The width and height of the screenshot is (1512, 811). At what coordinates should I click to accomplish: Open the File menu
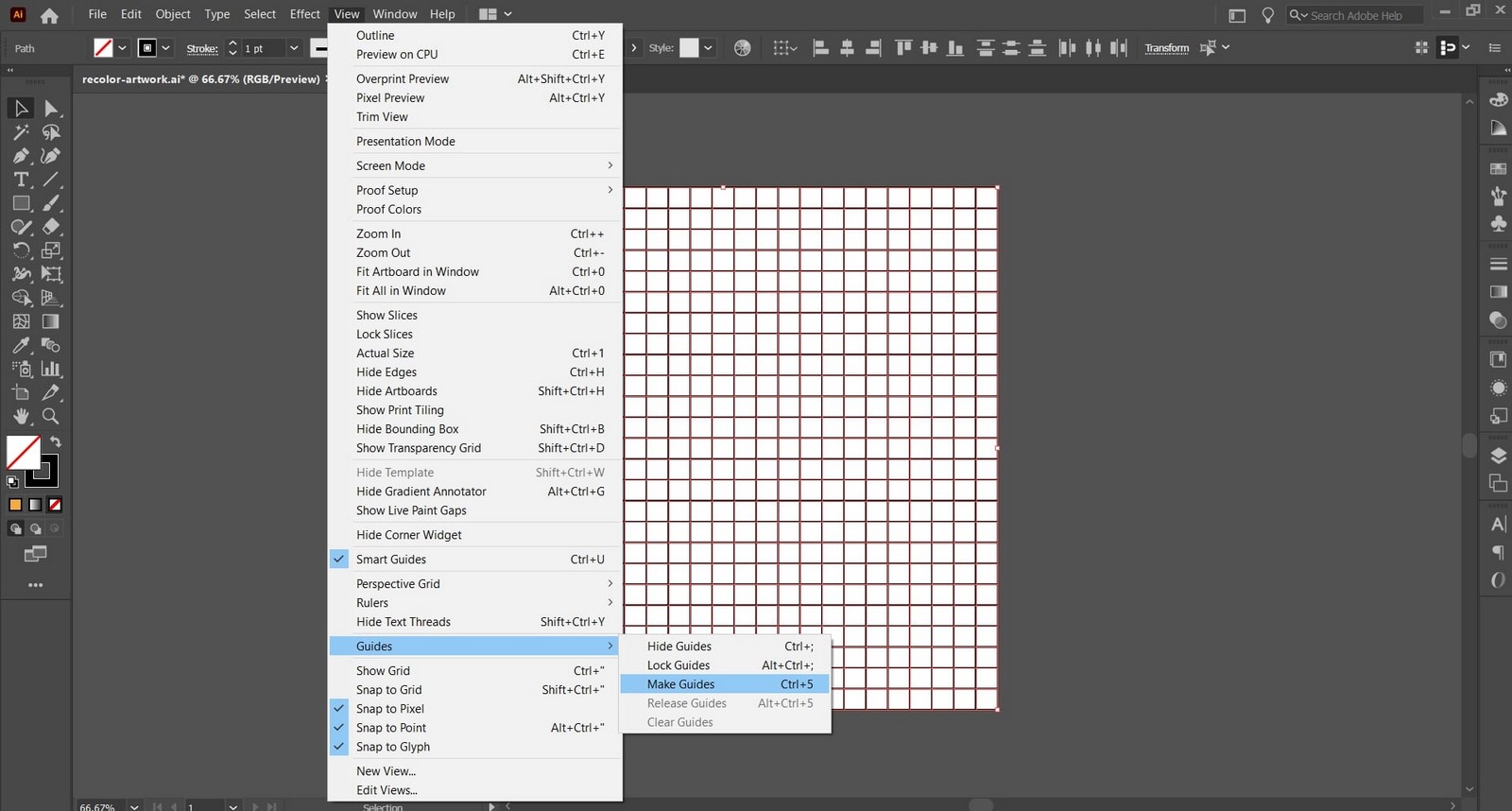97,14
